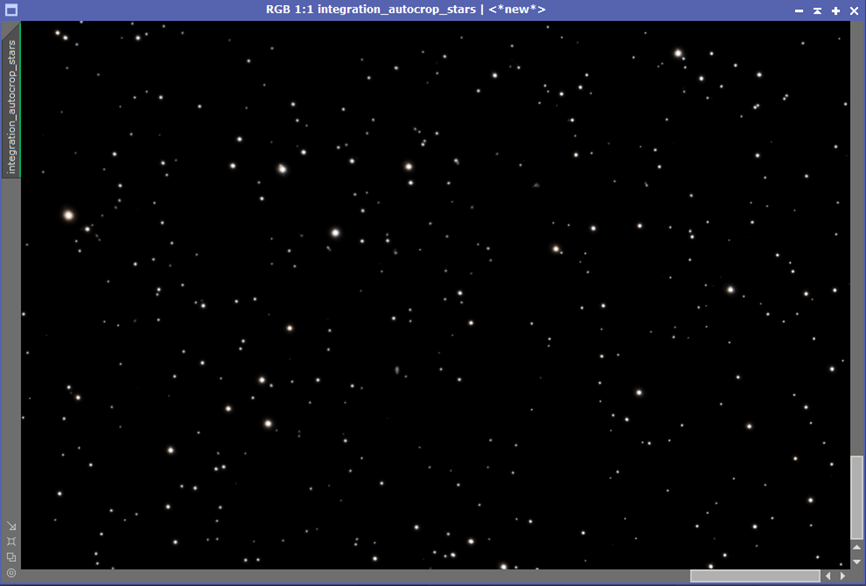
Task: Close the integration_autocrop_stars image window
Action: point(854,10)
